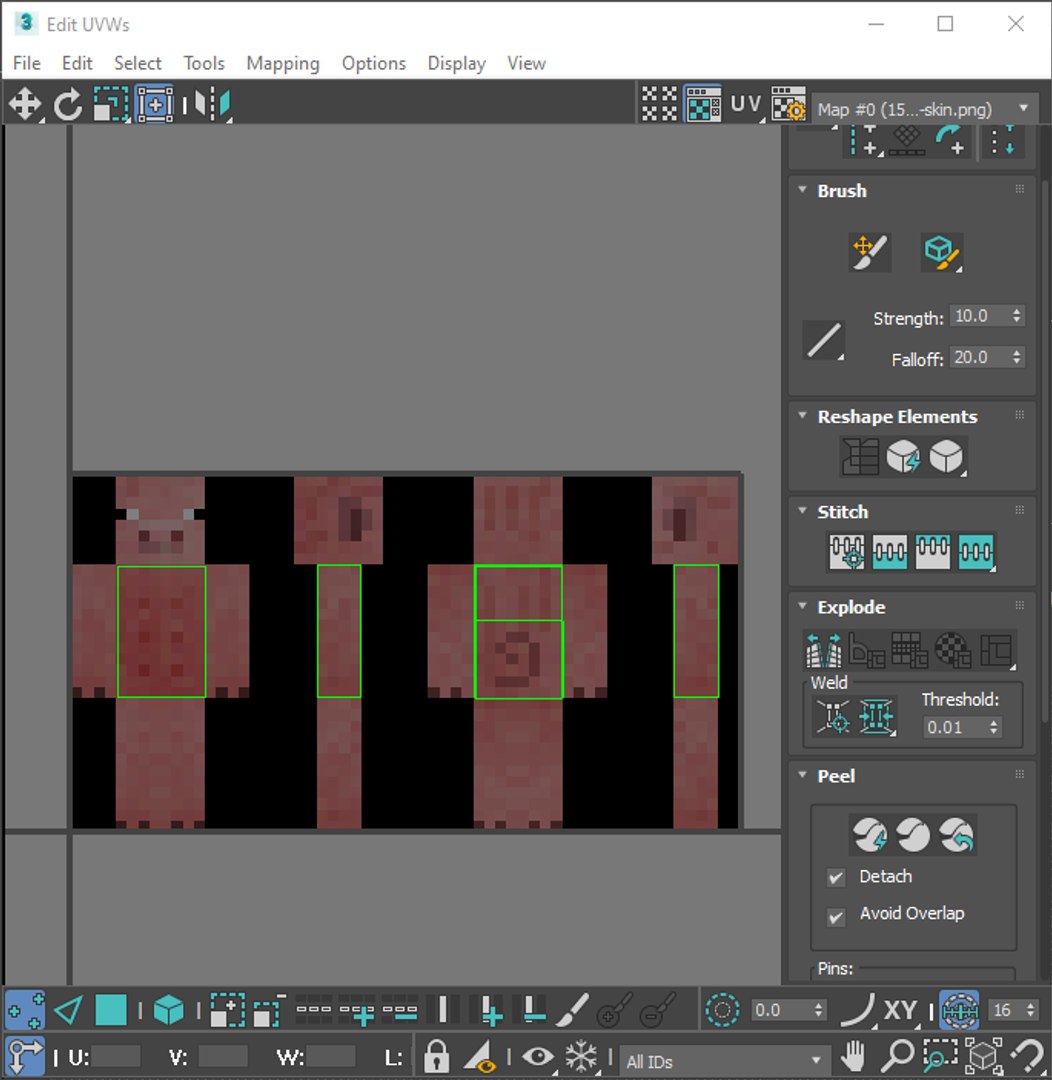Select the Rotate selection tool
1052x1080 pixels.
(x=68, y=105)
